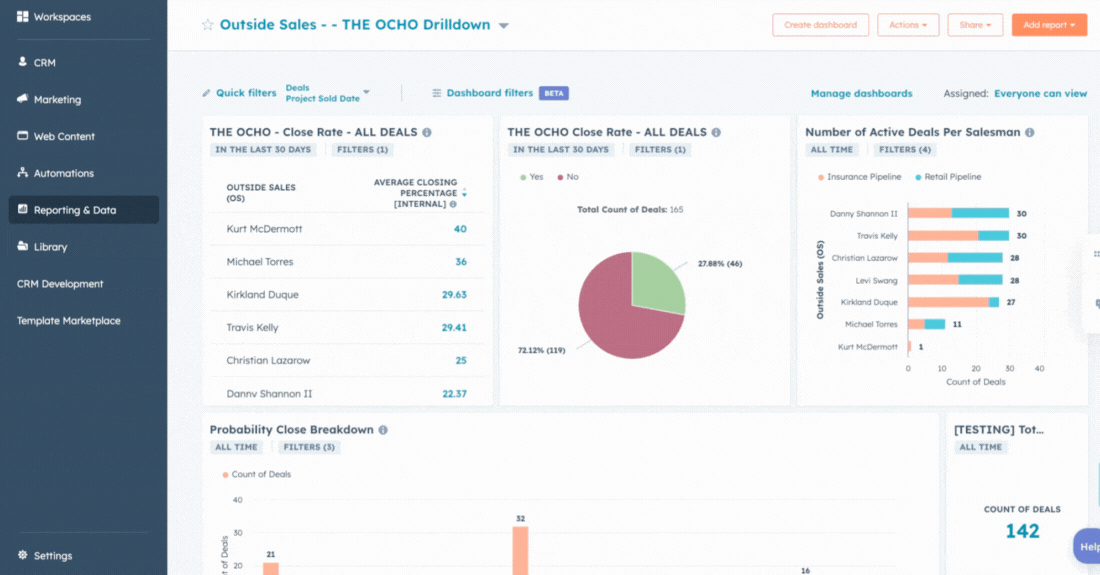The image size is (1100, 575).
Task: Click the Help button
Action: pos(1087,546)
